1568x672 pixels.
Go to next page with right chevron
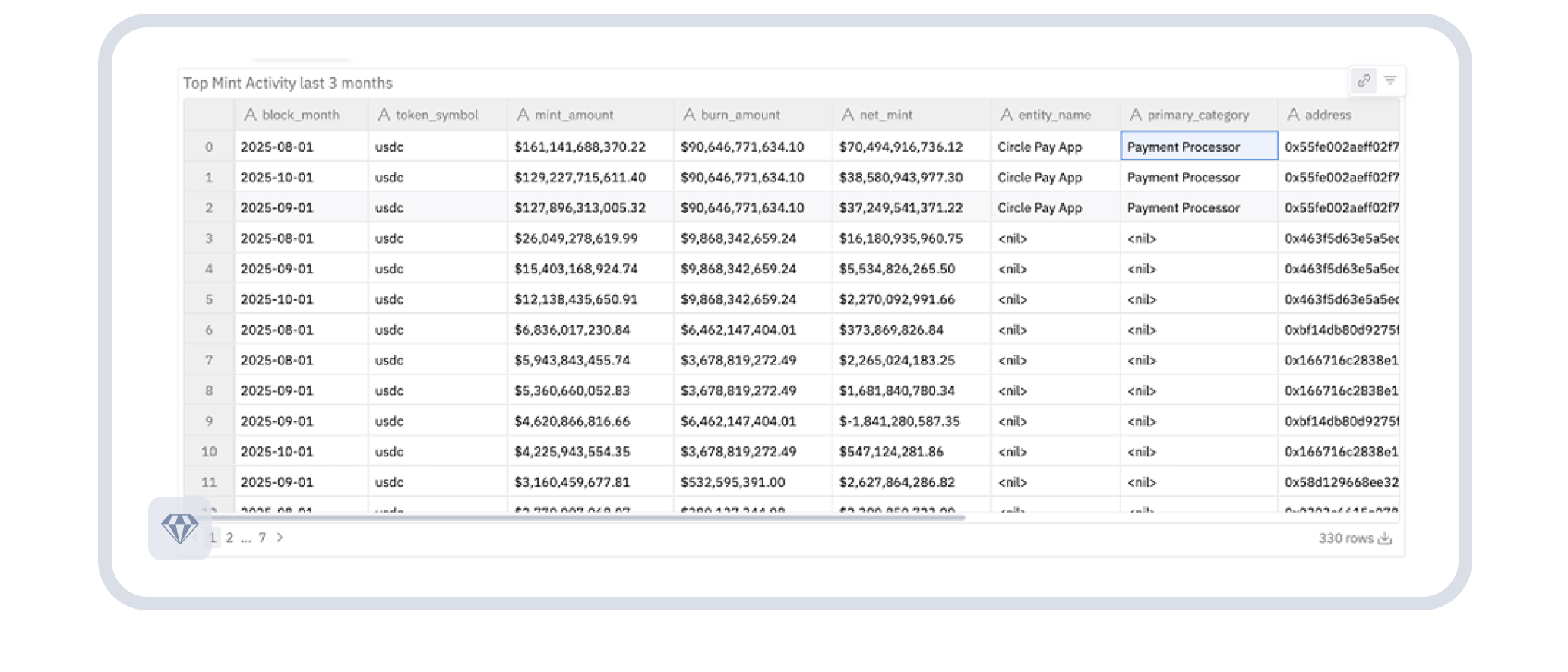pos(280,538)
